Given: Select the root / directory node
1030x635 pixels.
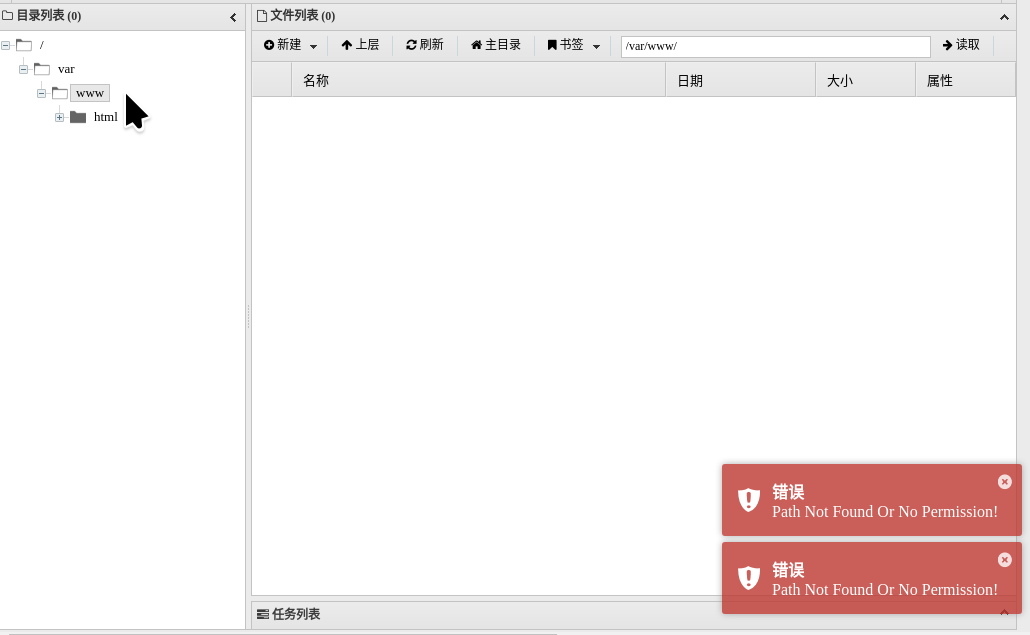Looking at the screenshot, I should click(41, 45).
